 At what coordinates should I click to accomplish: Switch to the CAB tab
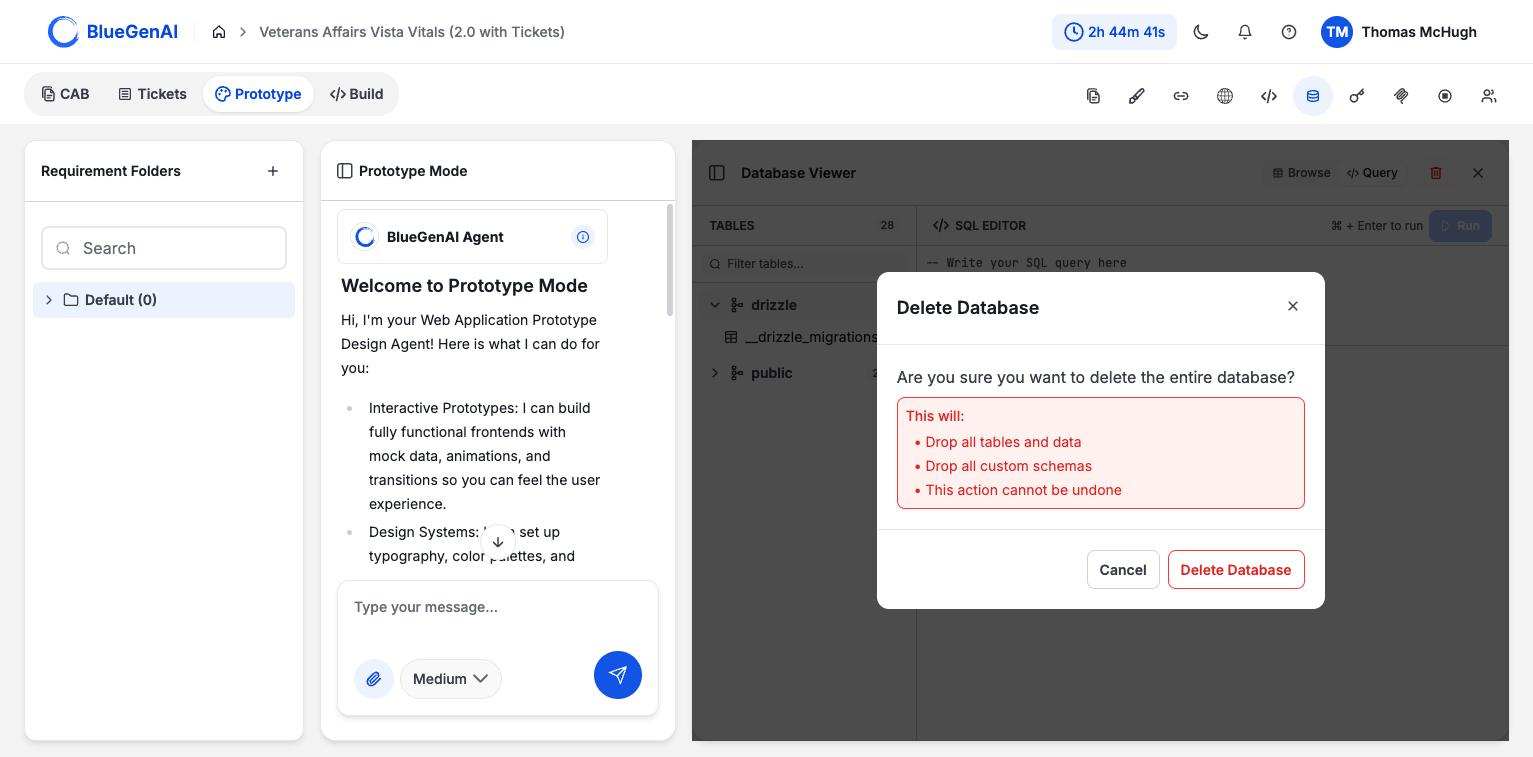tap(65, 94)
